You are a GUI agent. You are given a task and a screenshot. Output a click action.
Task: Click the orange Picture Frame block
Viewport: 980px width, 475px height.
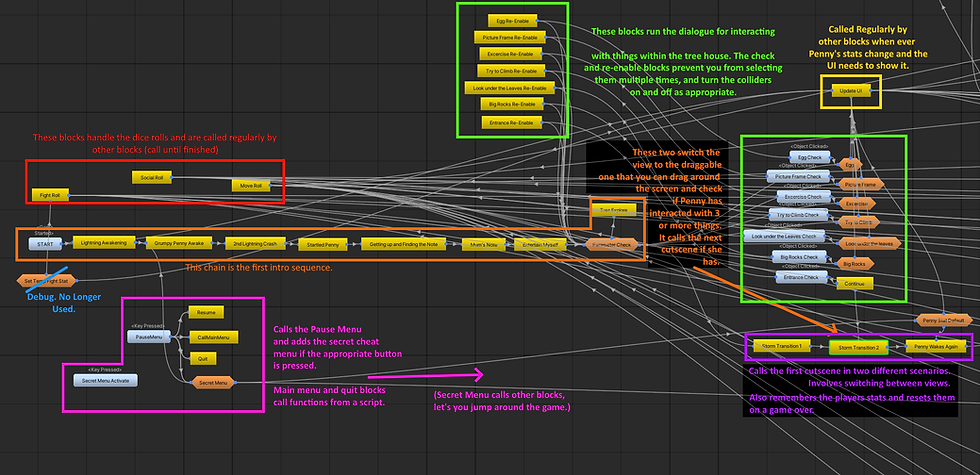pos(860,184)
